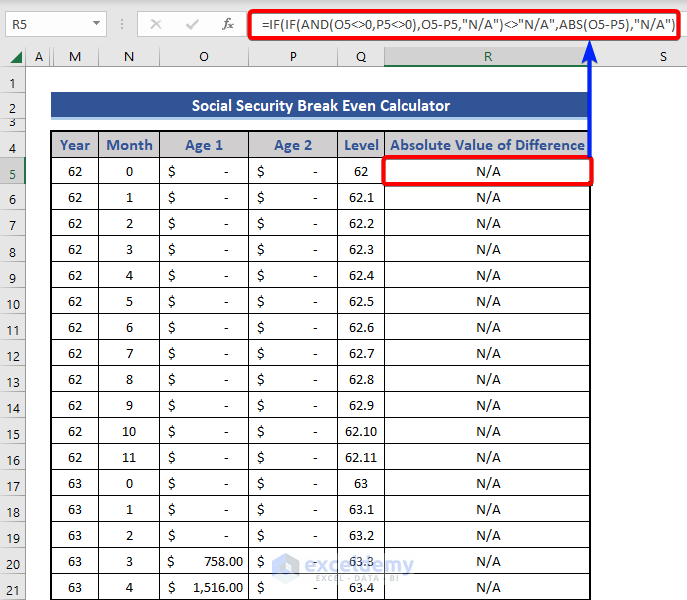Click the Age 2 header cell

[293, 145]
